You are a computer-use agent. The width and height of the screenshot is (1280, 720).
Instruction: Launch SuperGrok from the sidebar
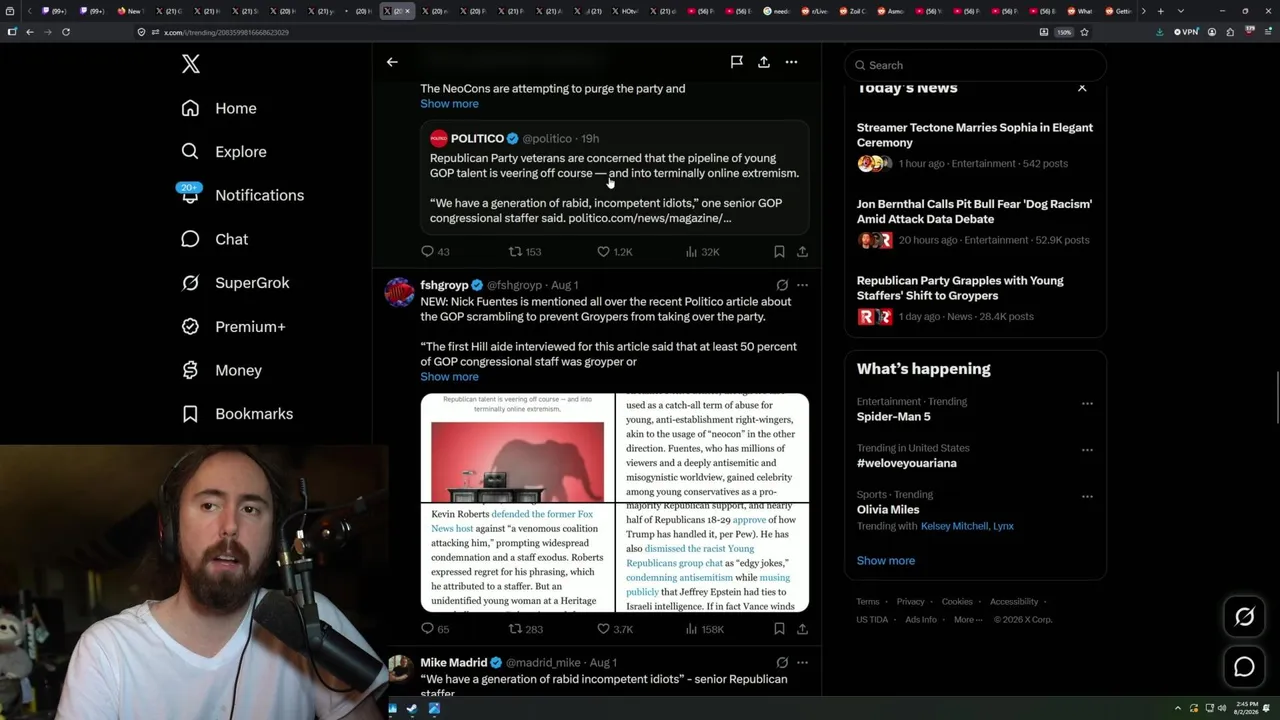click(x=236, y=283)
